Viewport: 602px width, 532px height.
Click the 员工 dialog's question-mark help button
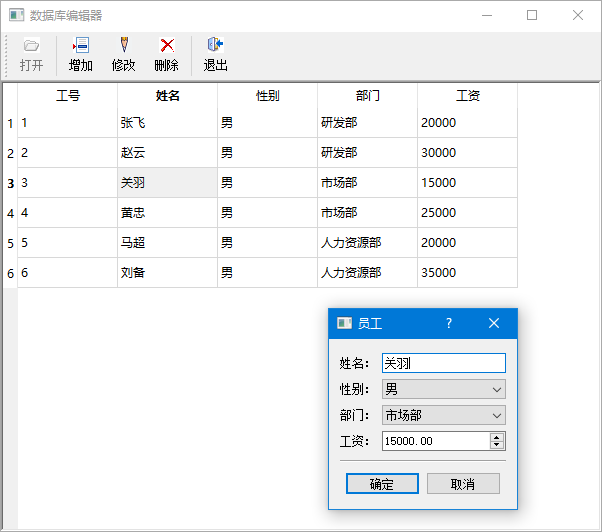(449, 323)
